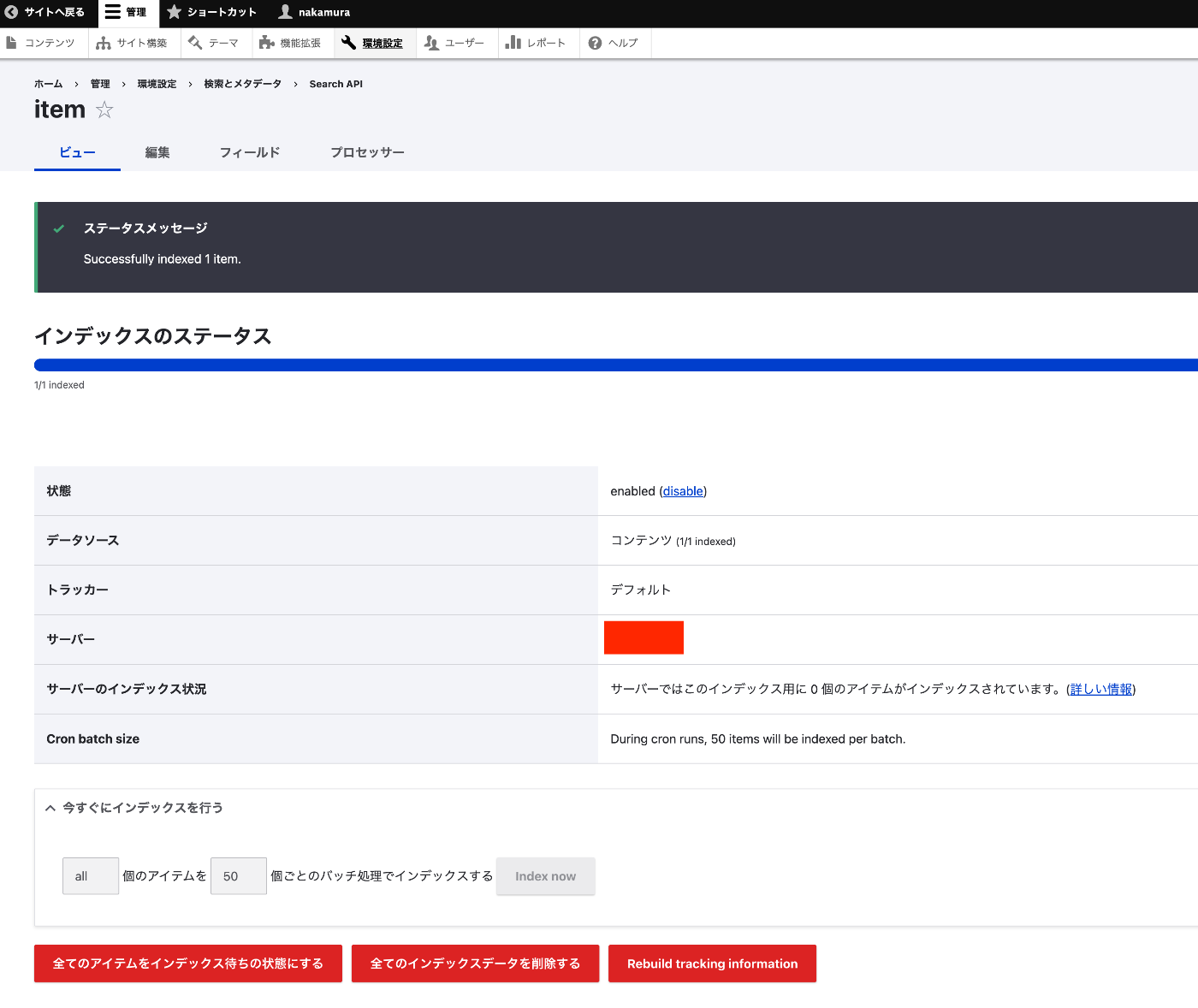
Task: Click the disable link in the 状態 row
Action: (x=682, y=491)
